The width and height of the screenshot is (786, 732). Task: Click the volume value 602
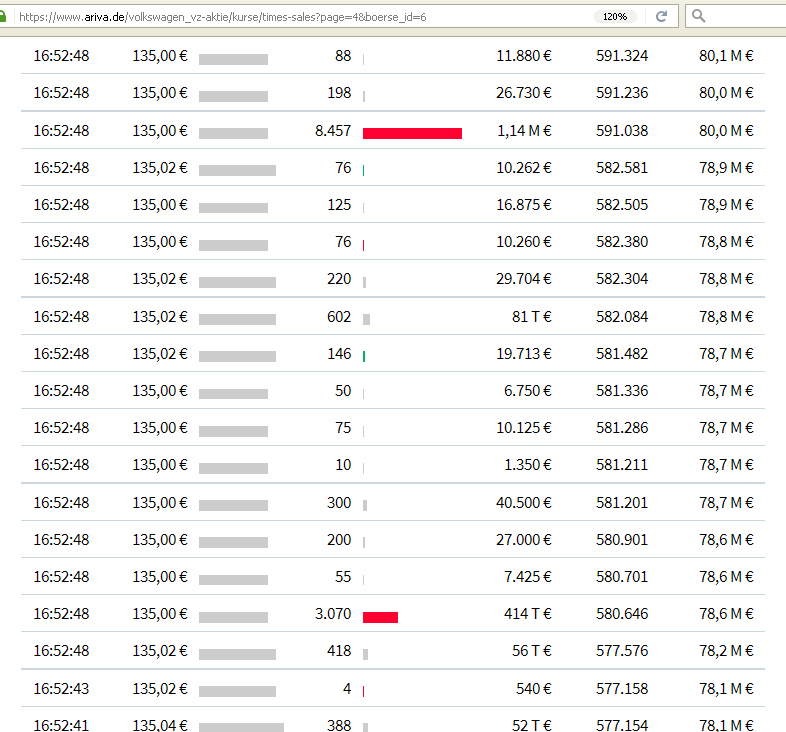pyautogui.click(x=339, y=316)
